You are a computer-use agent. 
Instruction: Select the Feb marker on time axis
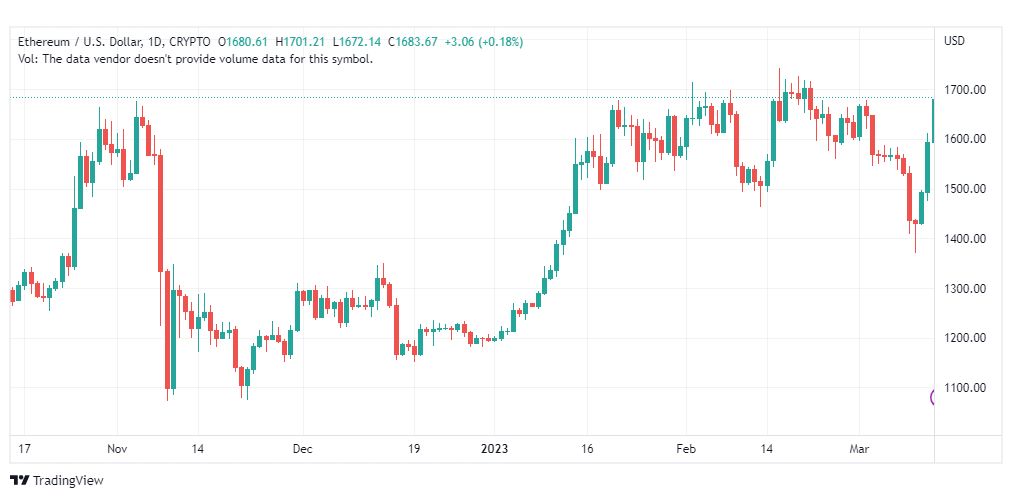(x=684, y=449)
